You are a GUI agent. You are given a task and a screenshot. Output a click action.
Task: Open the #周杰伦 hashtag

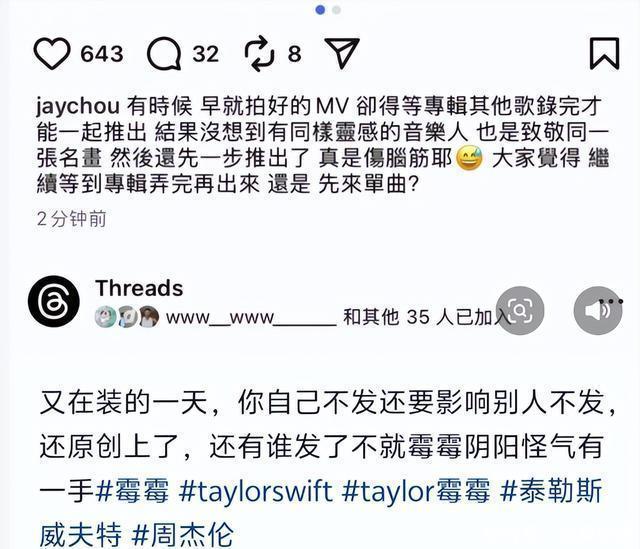183,534
